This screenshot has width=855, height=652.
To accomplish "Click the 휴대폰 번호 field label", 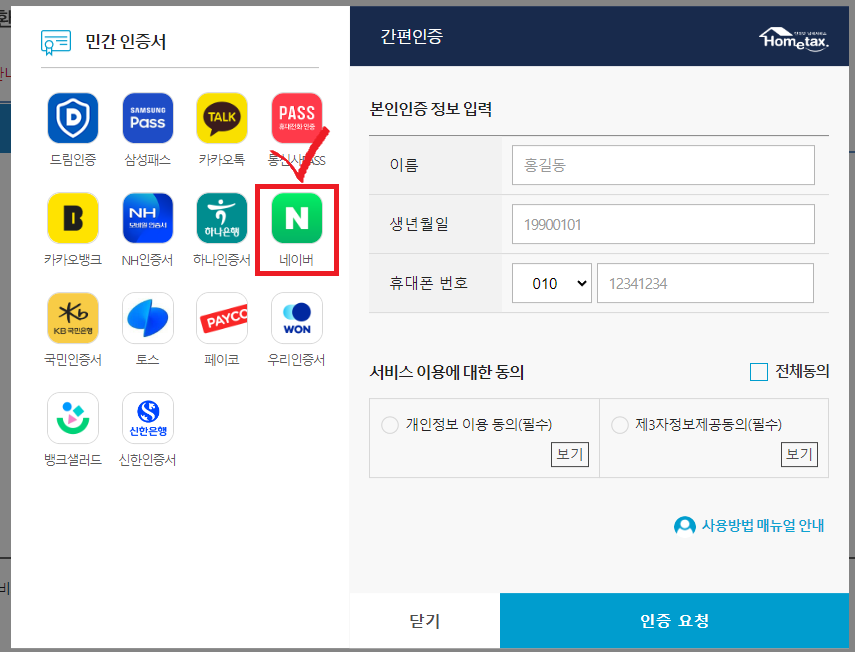I will coord(429,283).
